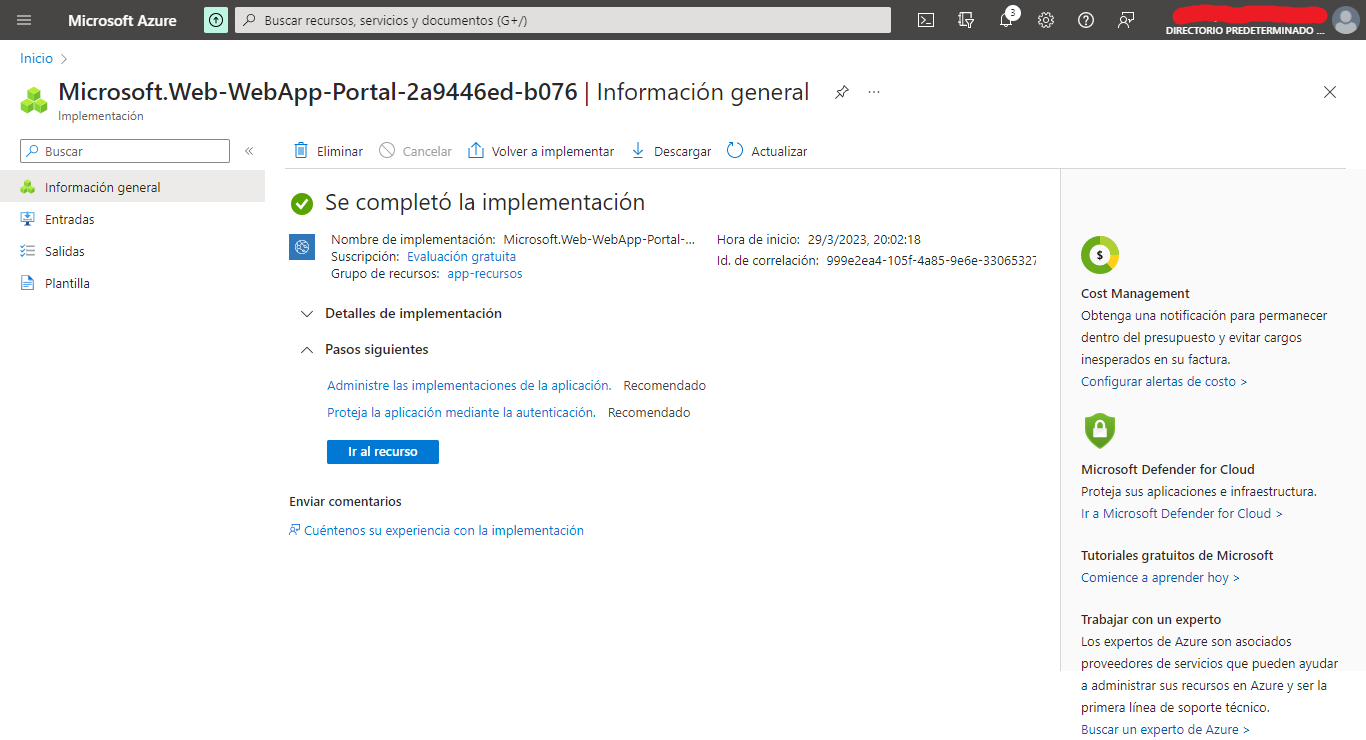Open Comience a aprender hoy link

click(x=1160, y=578)
